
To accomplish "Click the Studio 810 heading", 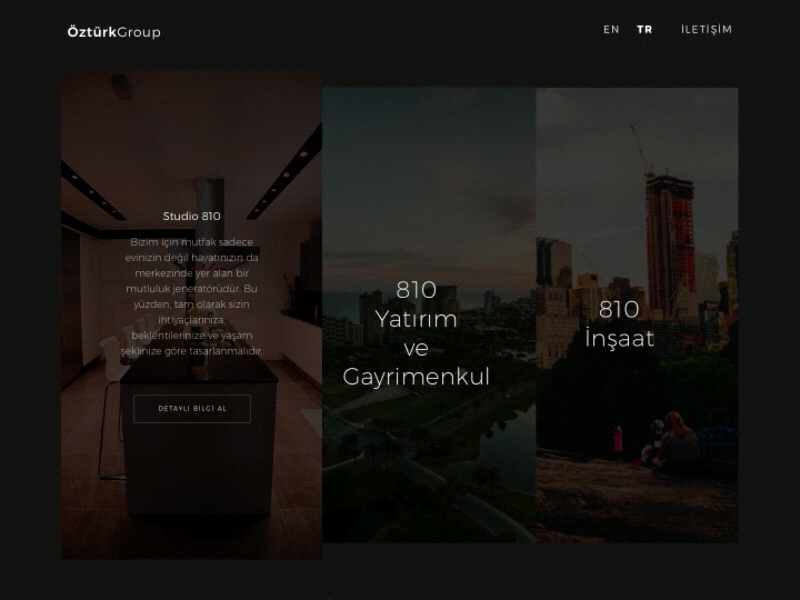I will point(192,213).
